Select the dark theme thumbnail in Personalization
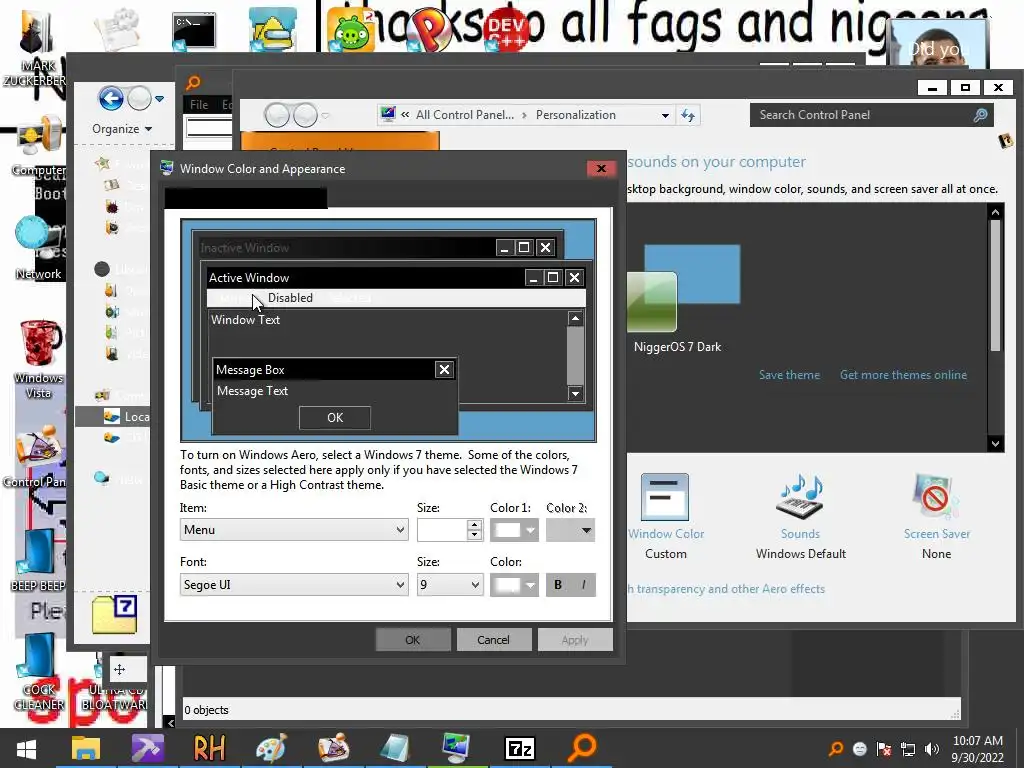Viewport: 1024px width, 768px height. click(x=684, y=287)
